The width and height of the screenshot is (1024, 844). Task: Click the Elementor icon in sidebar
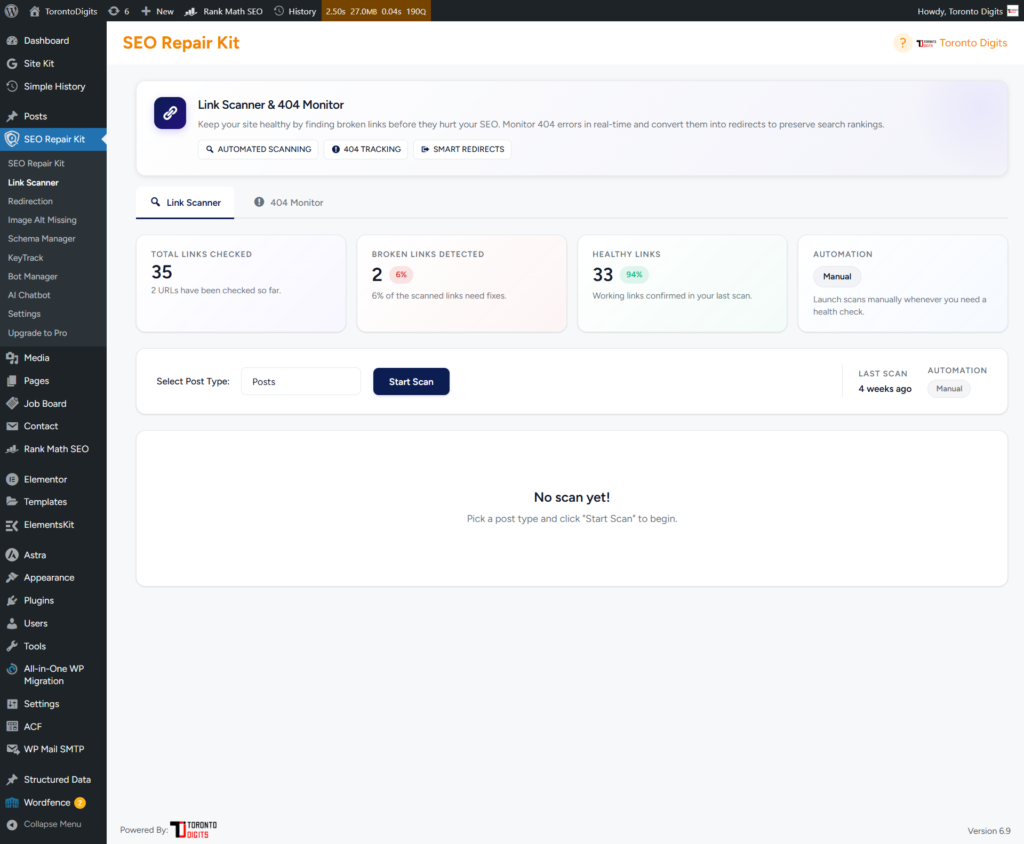pos(12,479)
